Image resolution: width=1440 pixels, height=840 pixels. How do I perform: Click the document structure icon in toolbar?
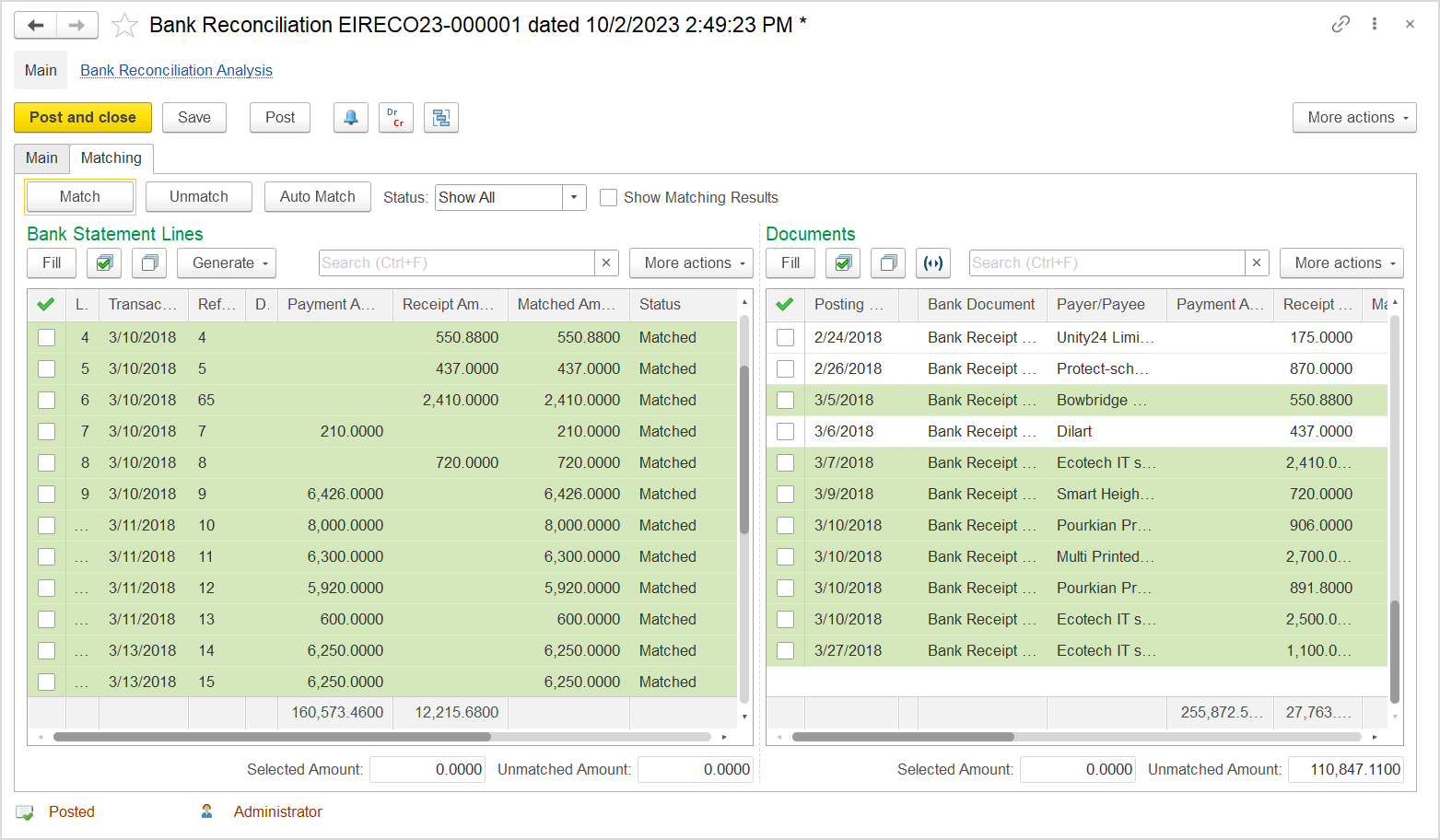coord(441,118)
